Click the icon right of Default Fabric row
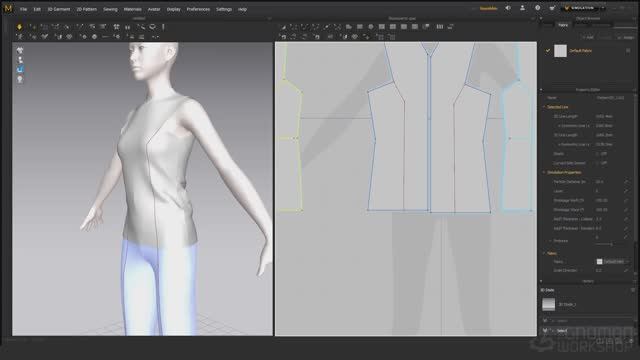The width and height of the screenshot is (640, 360). click(628, 51)
